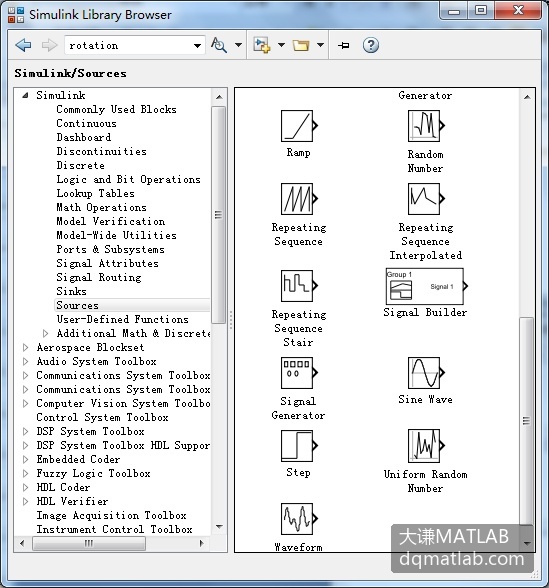Select the Ramp block icon
The image size is (549, 588).
299,126
